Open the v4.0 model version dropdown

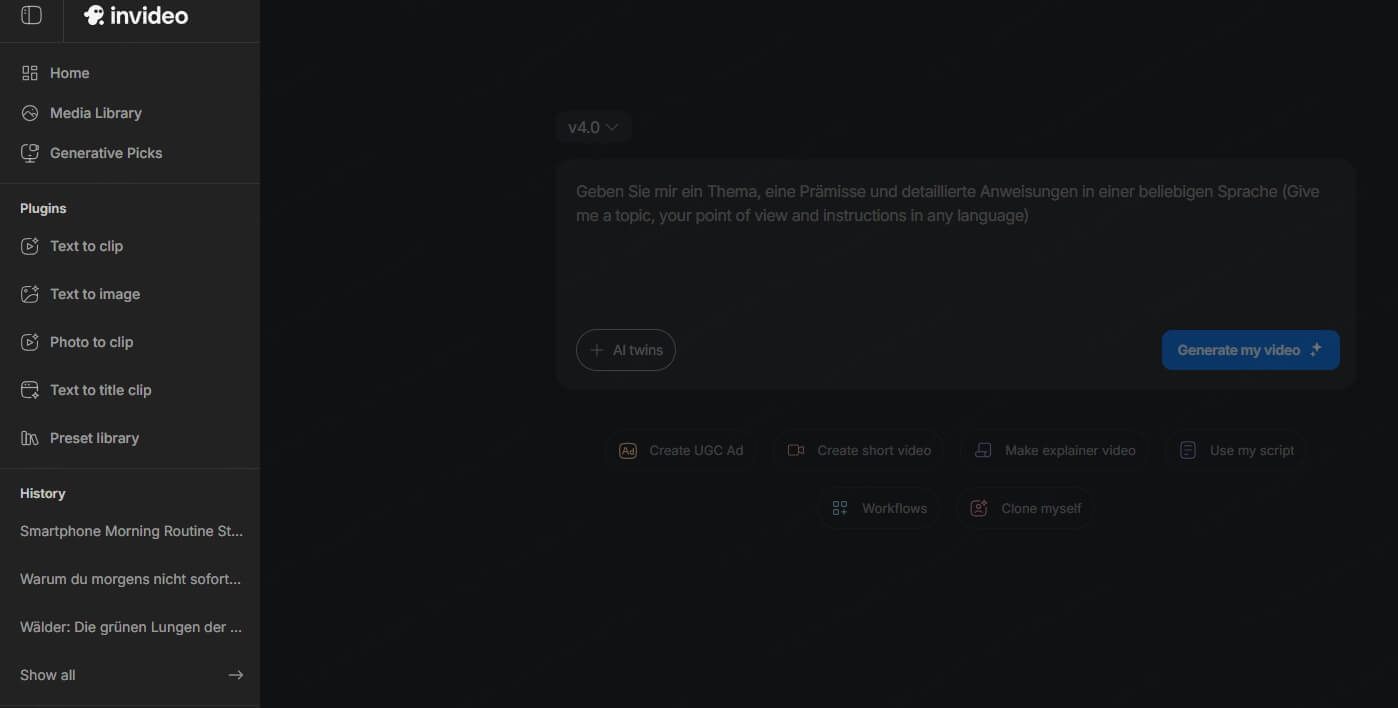[593, 127]
